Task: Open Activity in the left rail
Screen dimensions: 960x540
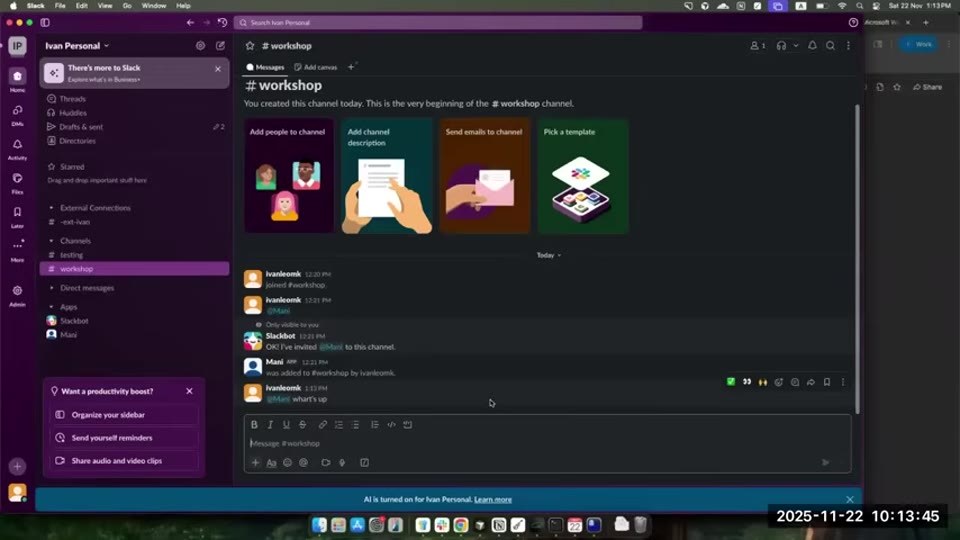Action: (17, 149)
